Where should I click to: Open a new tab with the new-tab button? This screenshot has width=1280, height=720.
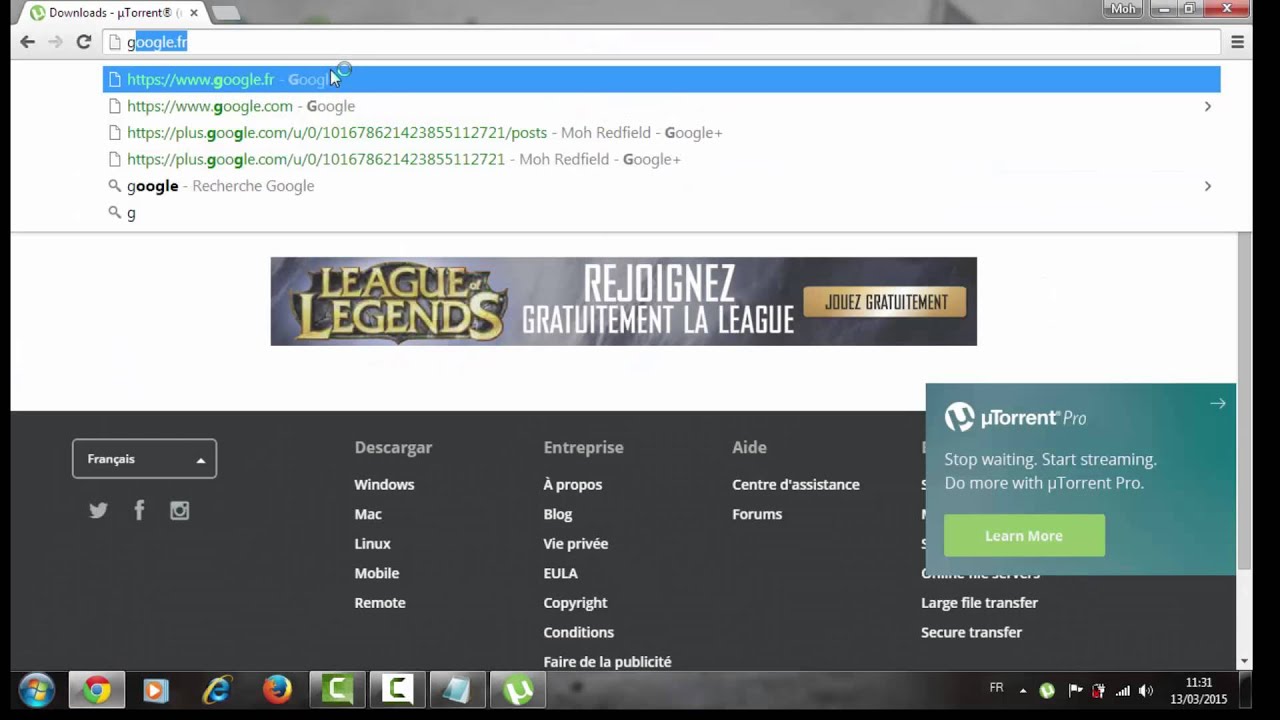(226, 13)
